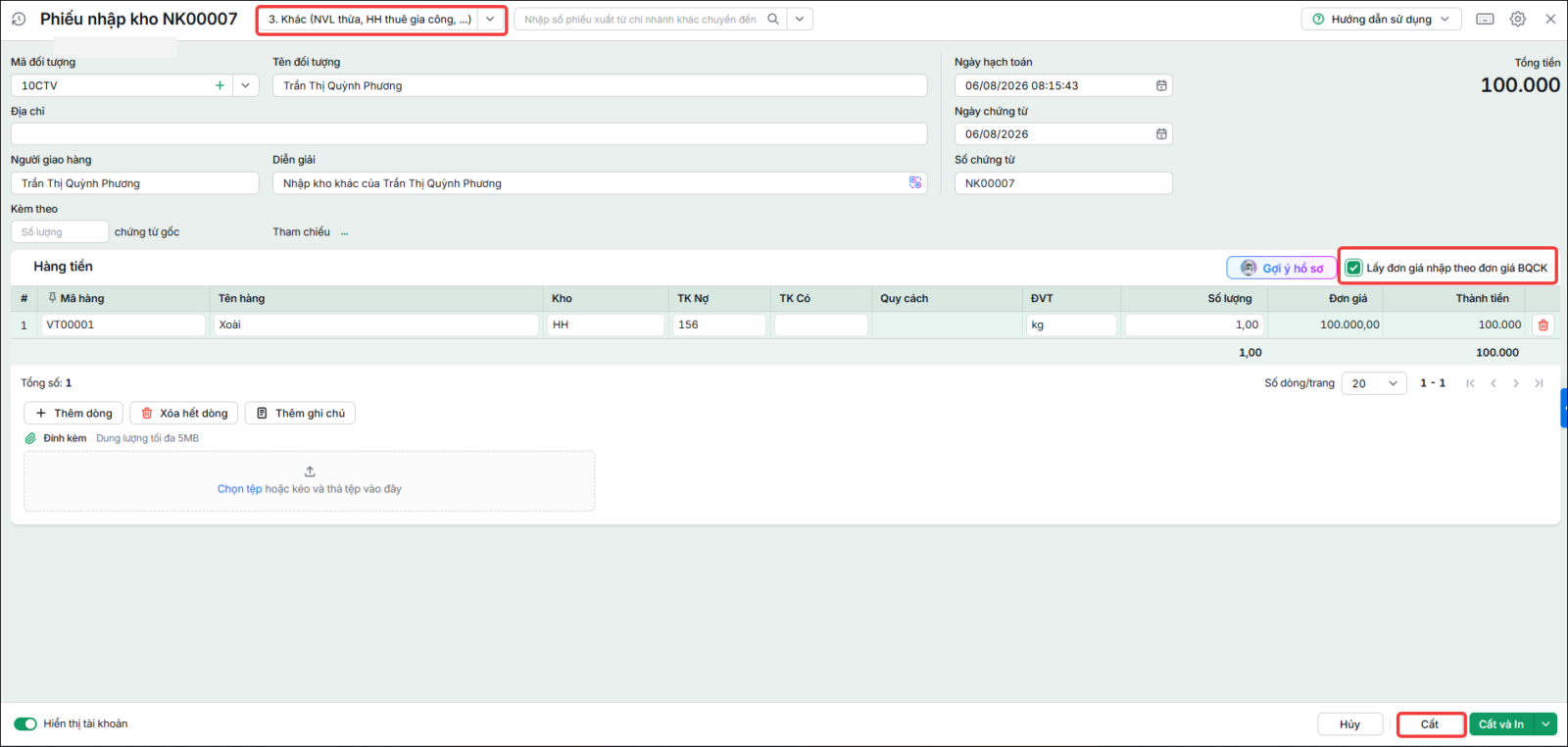The image size is (1568, 747).
Task: Click the TK Nợ cell 156
Action: pyautogui.click(x=719, y=324)
